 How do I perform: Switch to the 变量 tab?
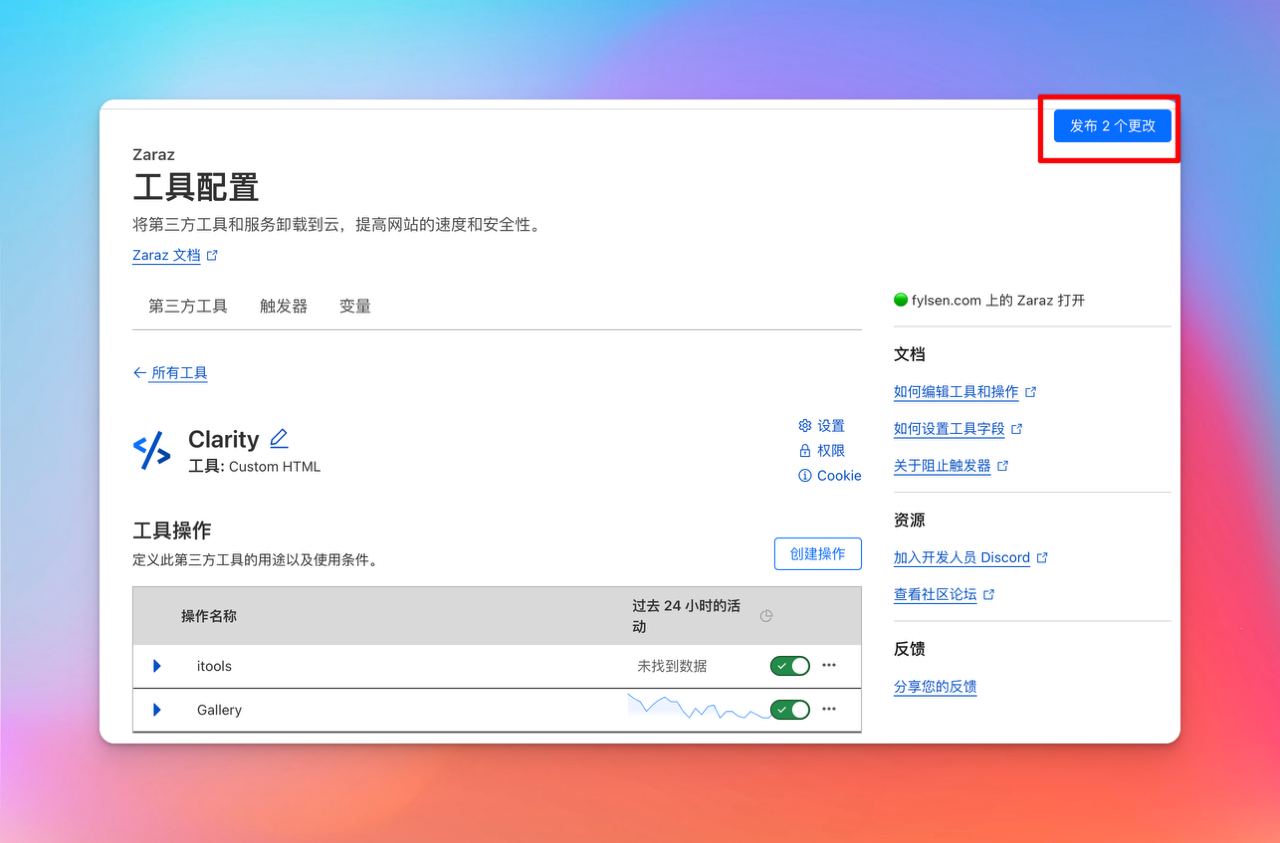click(x=355, y=306)
